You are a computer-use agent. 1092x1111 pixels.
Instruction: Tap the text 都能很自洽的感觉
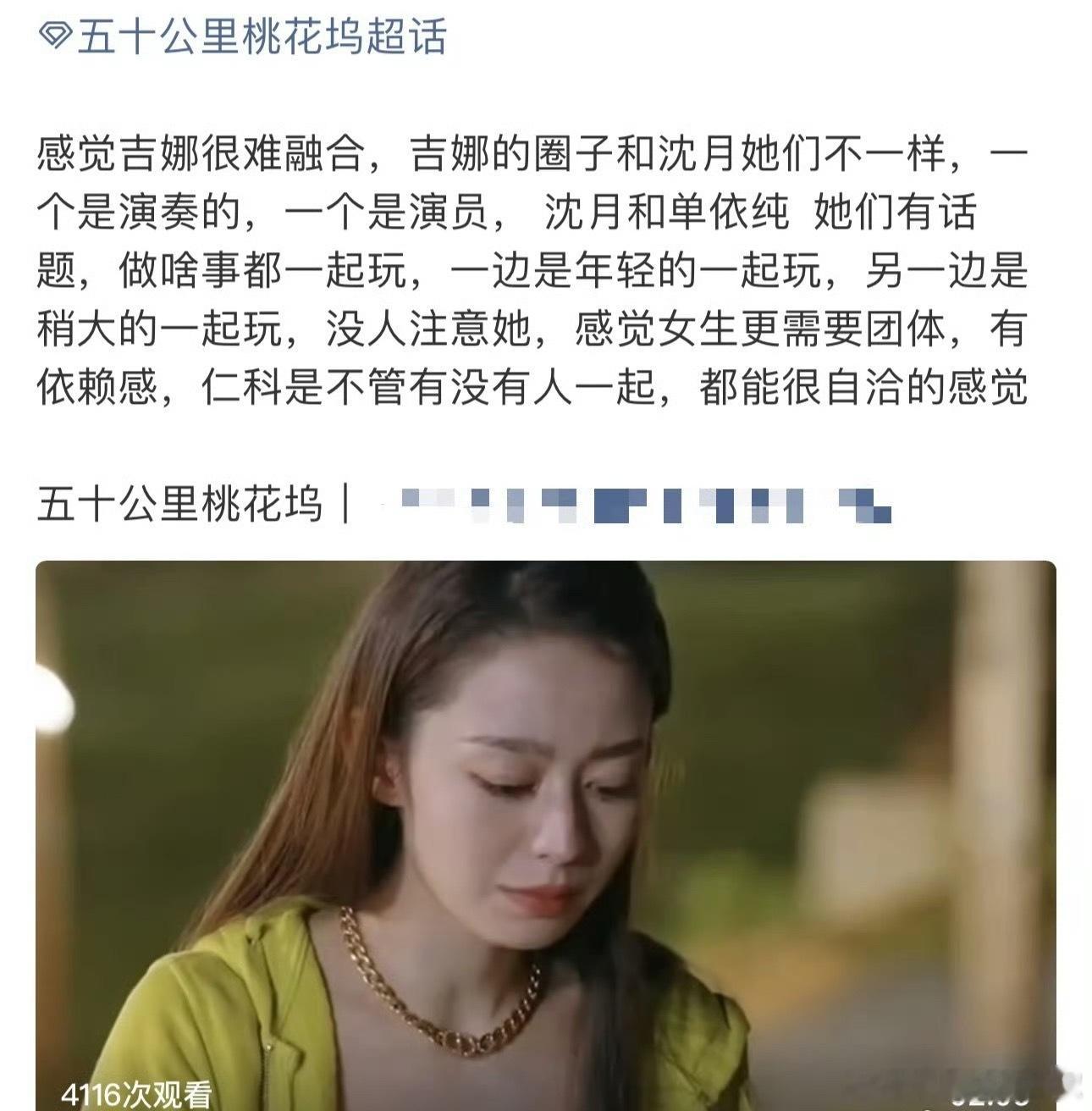pyautogui.click(x=863, y=387)
